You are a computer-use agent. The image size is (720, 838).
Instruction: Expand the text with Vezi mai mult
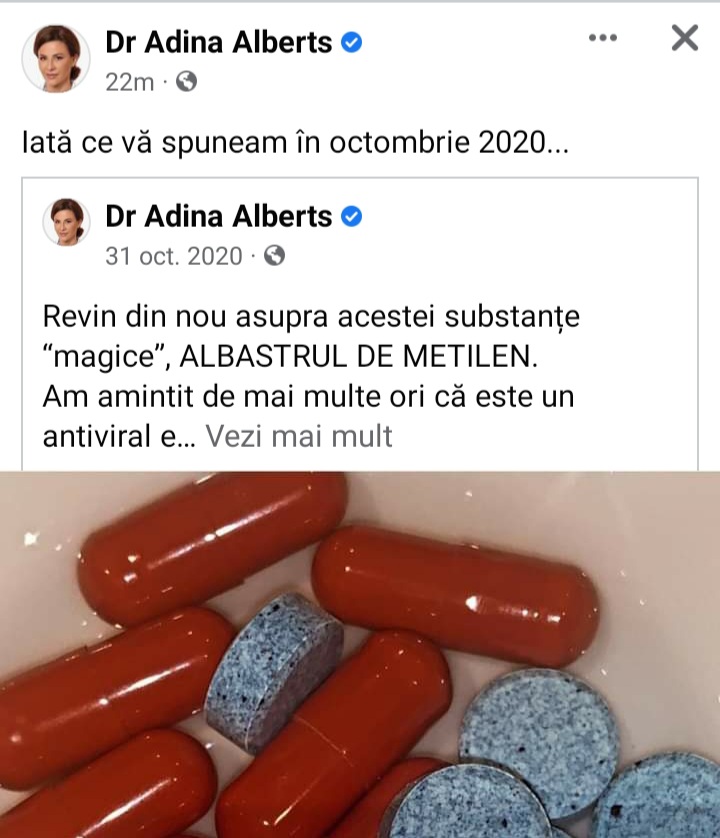pos(299,436)
